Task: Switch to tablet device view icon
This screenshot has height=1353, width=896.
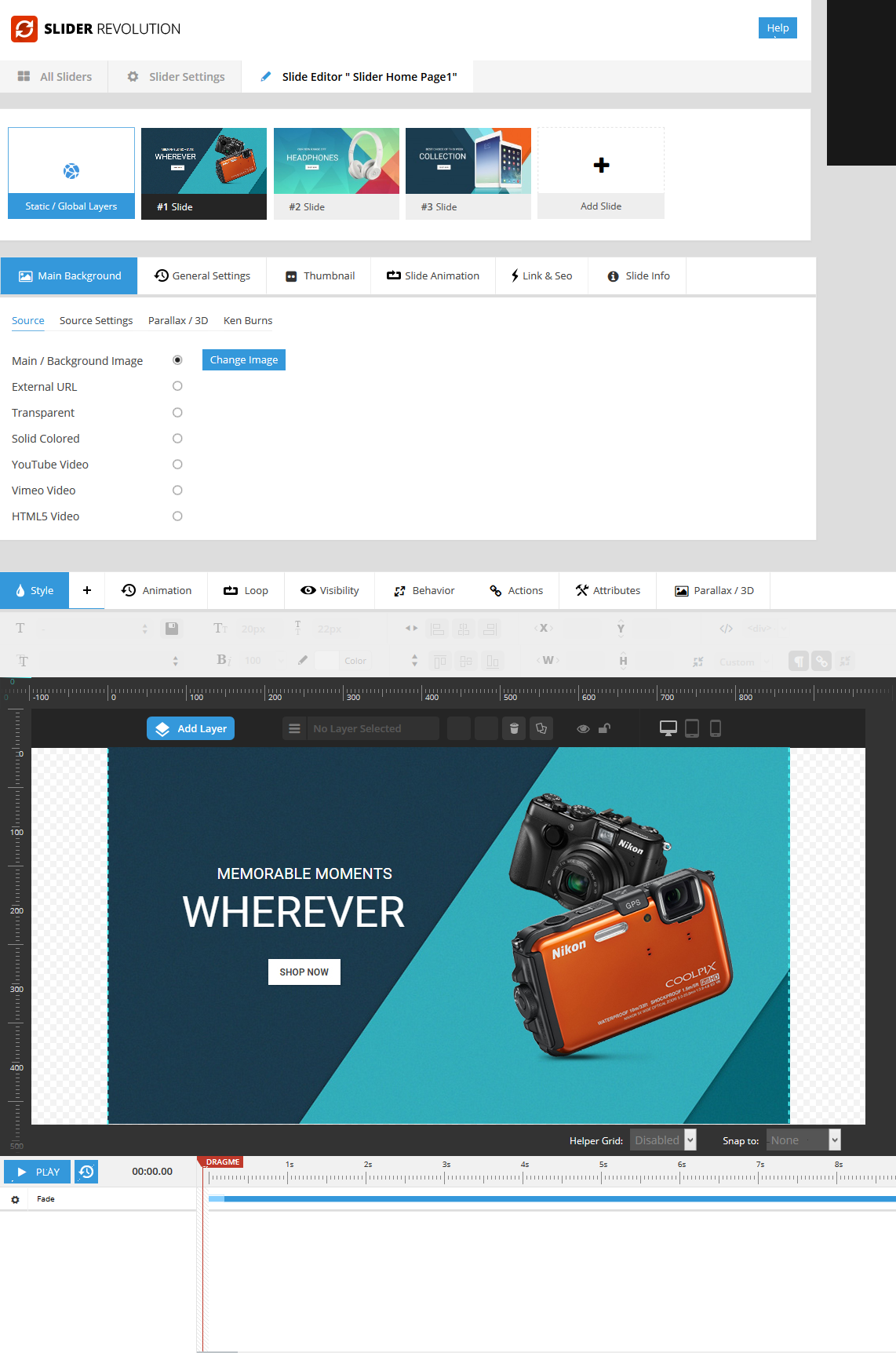Action: pos(692,728)
